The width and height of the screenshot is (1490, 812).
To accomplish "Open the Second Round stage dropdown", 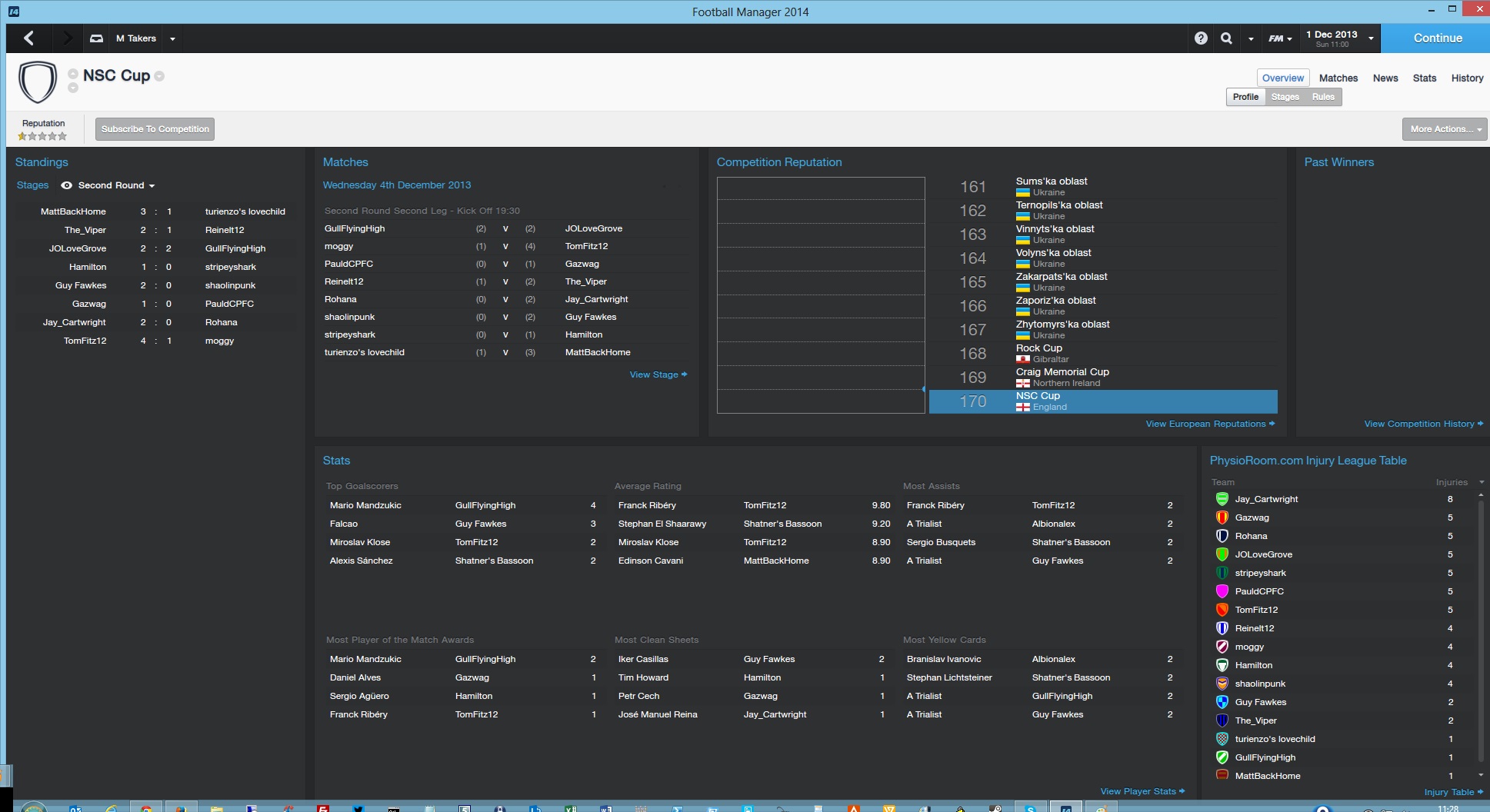I will tap(115, 185).
